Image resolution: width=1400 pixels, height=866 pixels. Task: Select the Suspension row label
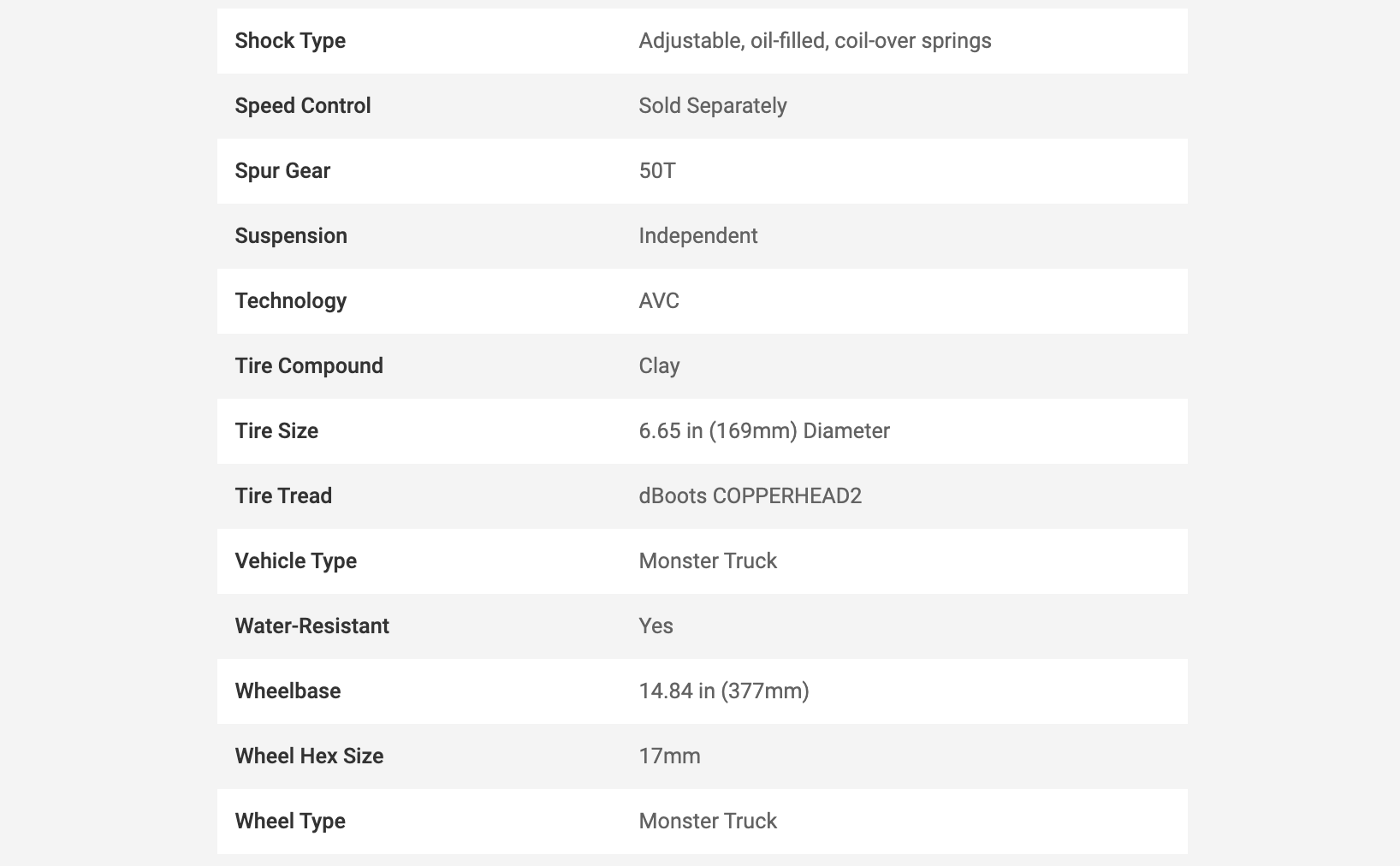(x=291, y=236)
